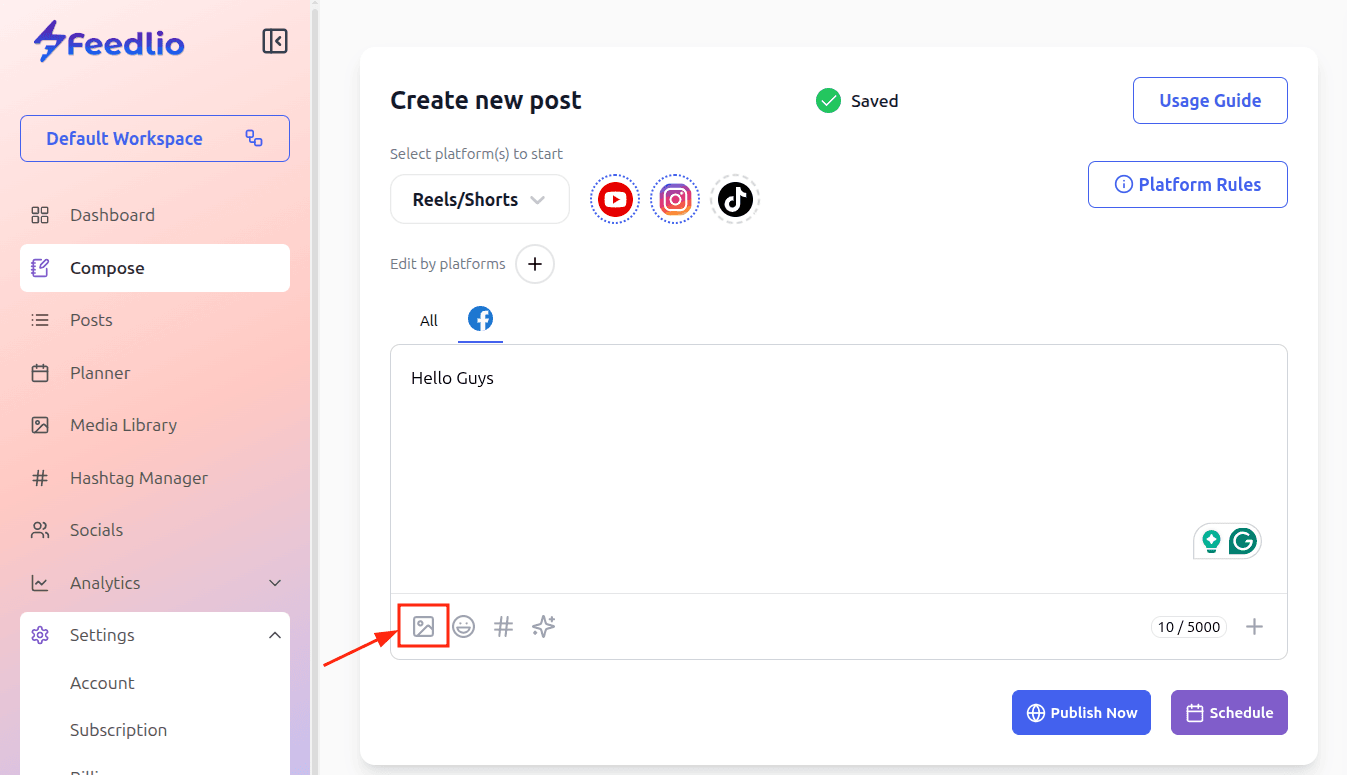Toggle the TikTok platform selection
Image resolution: width=1347 pixels, height=775 pixels.
tap(735, 200)
